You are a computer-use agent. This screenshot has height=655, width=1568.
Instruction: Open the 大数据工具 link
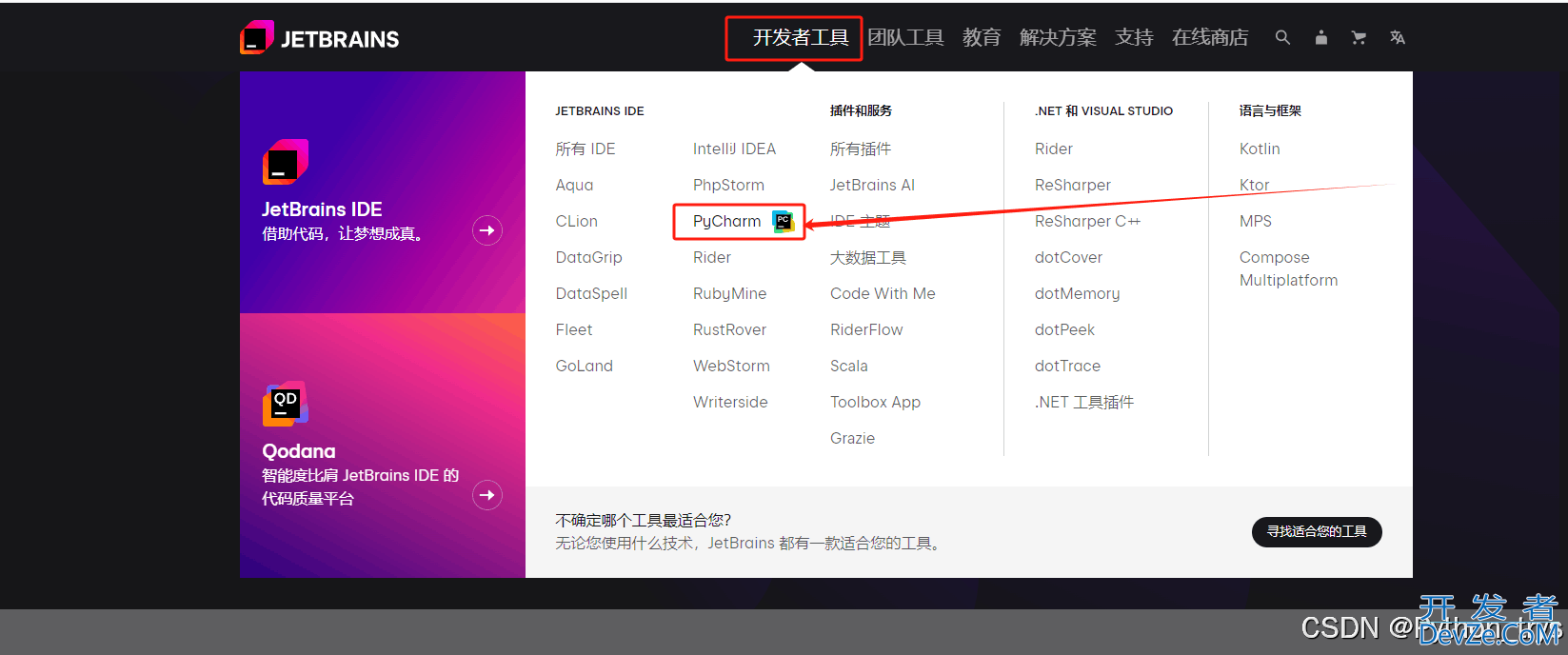[868, 257]
